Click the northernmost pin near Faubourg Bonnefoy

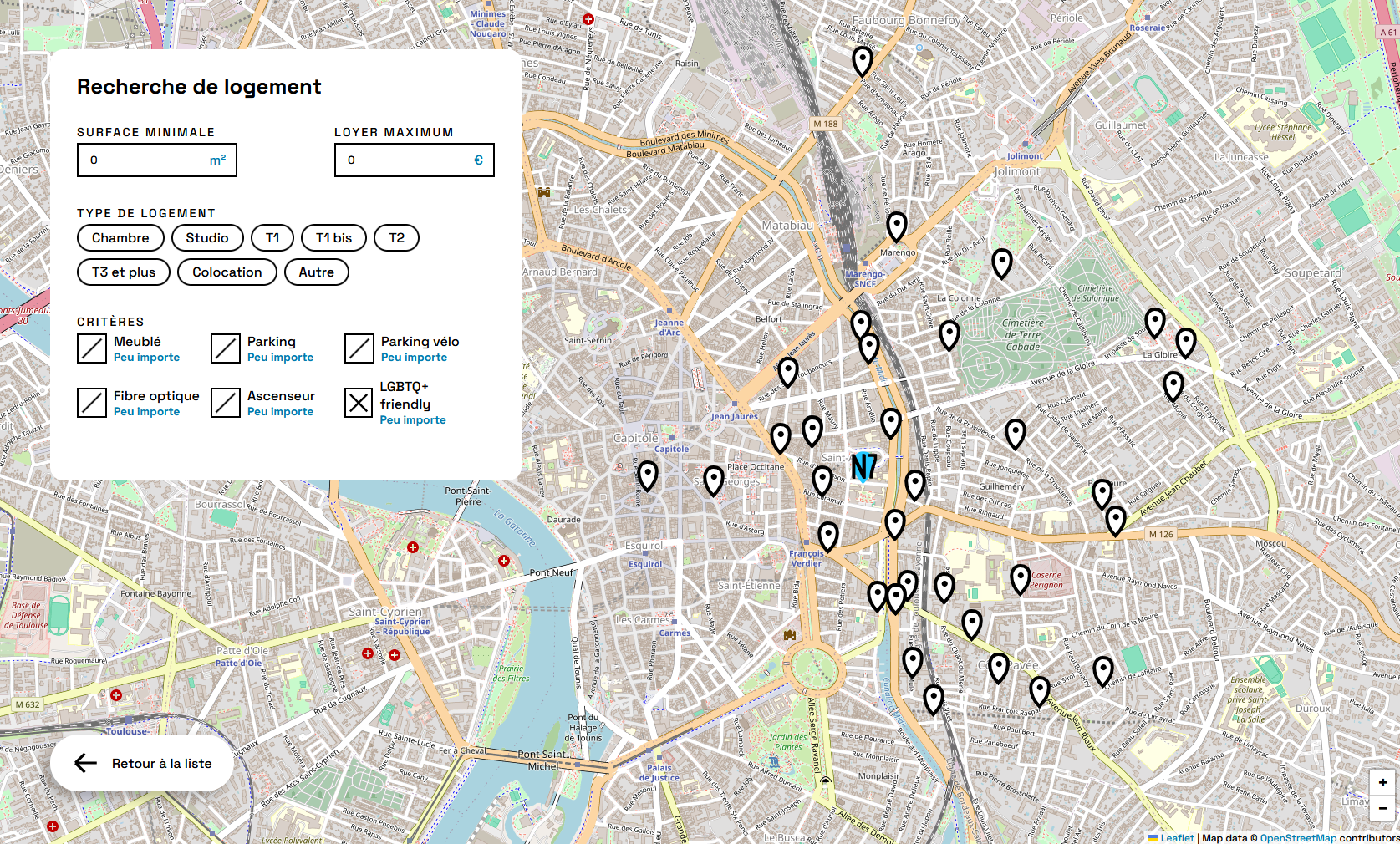point(862,60)
